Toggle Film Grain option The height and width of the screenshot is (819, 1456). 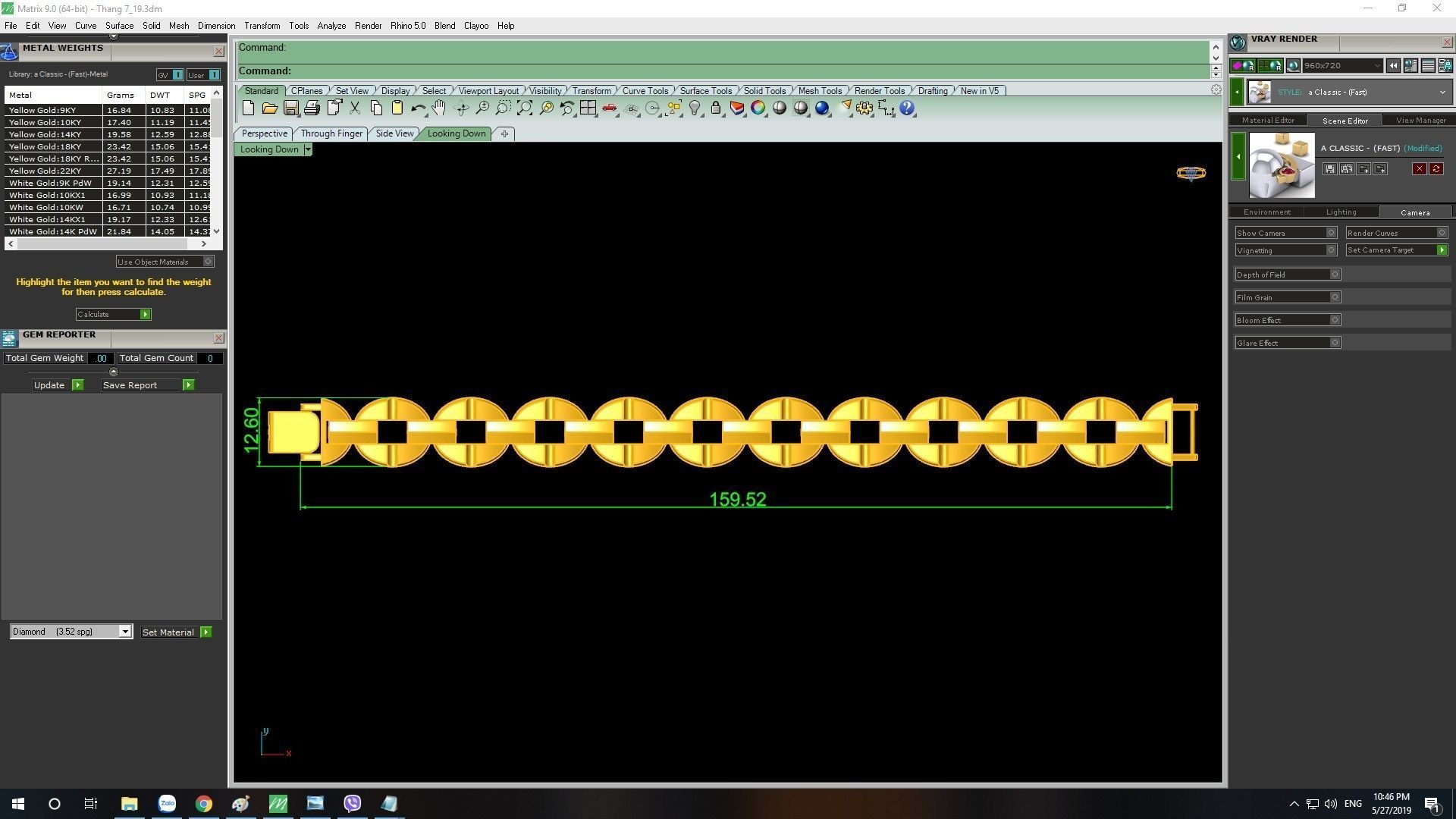1288,297
